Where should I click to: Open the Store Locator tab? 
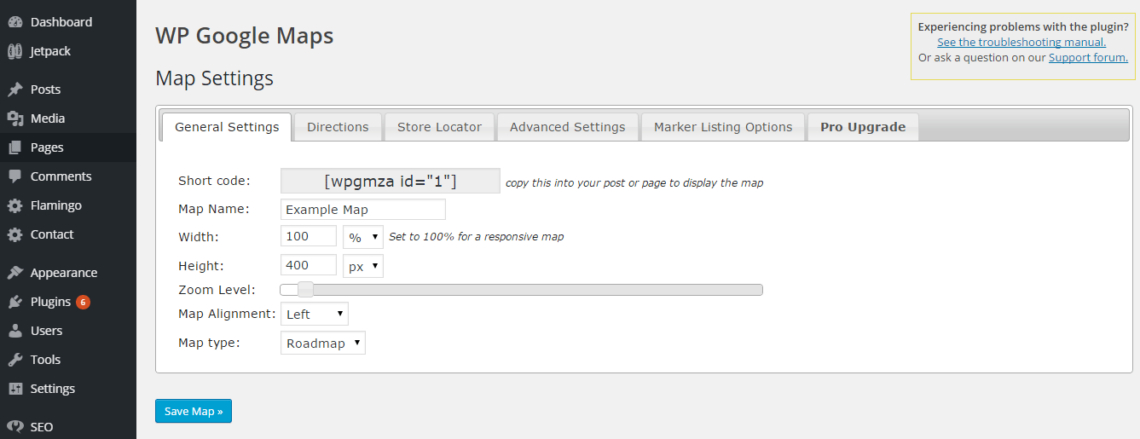[439, 127]
